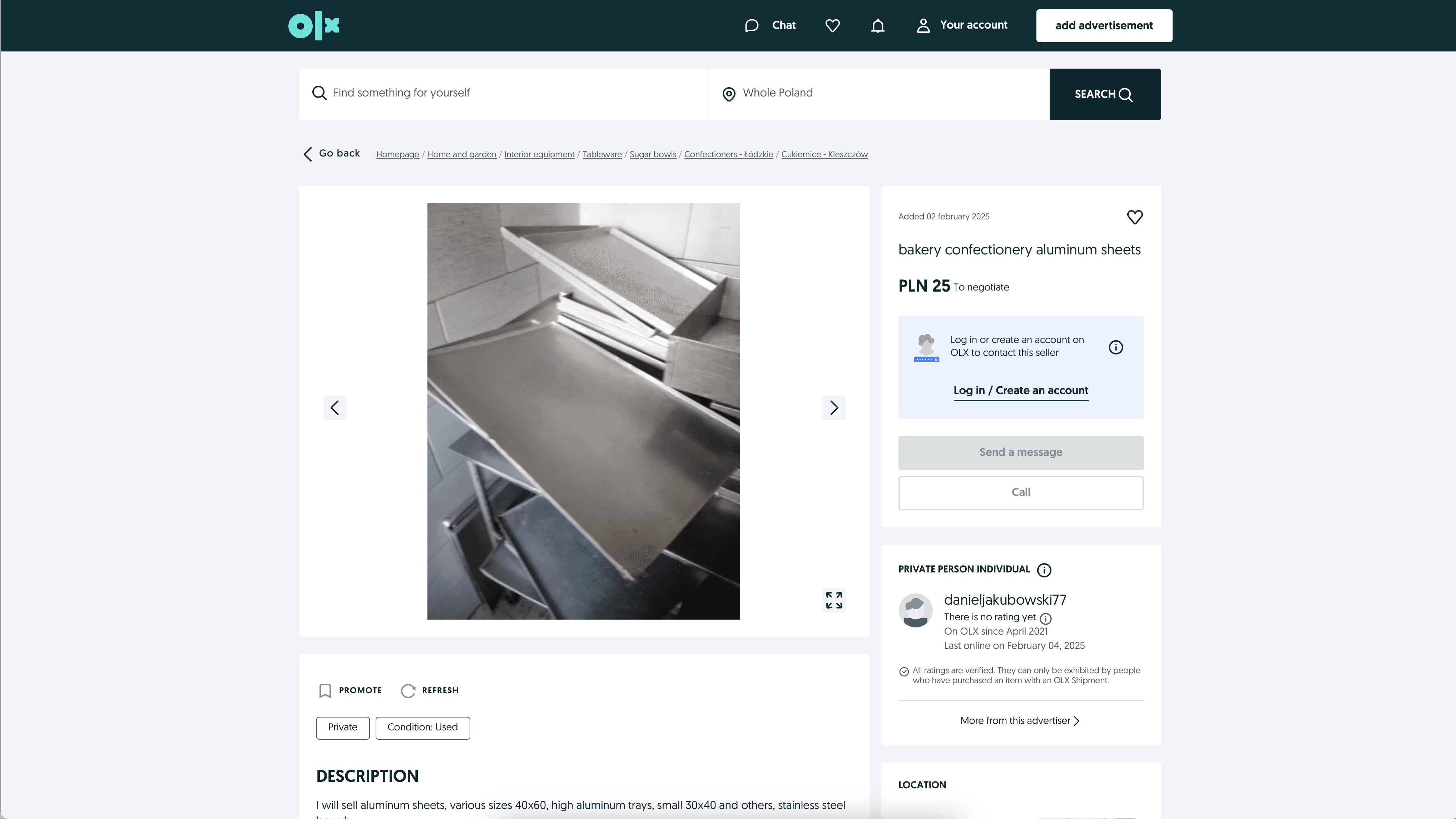The image size is (1456, 819).
Task: Open notifications bell icon
Action: click(877, 25)
